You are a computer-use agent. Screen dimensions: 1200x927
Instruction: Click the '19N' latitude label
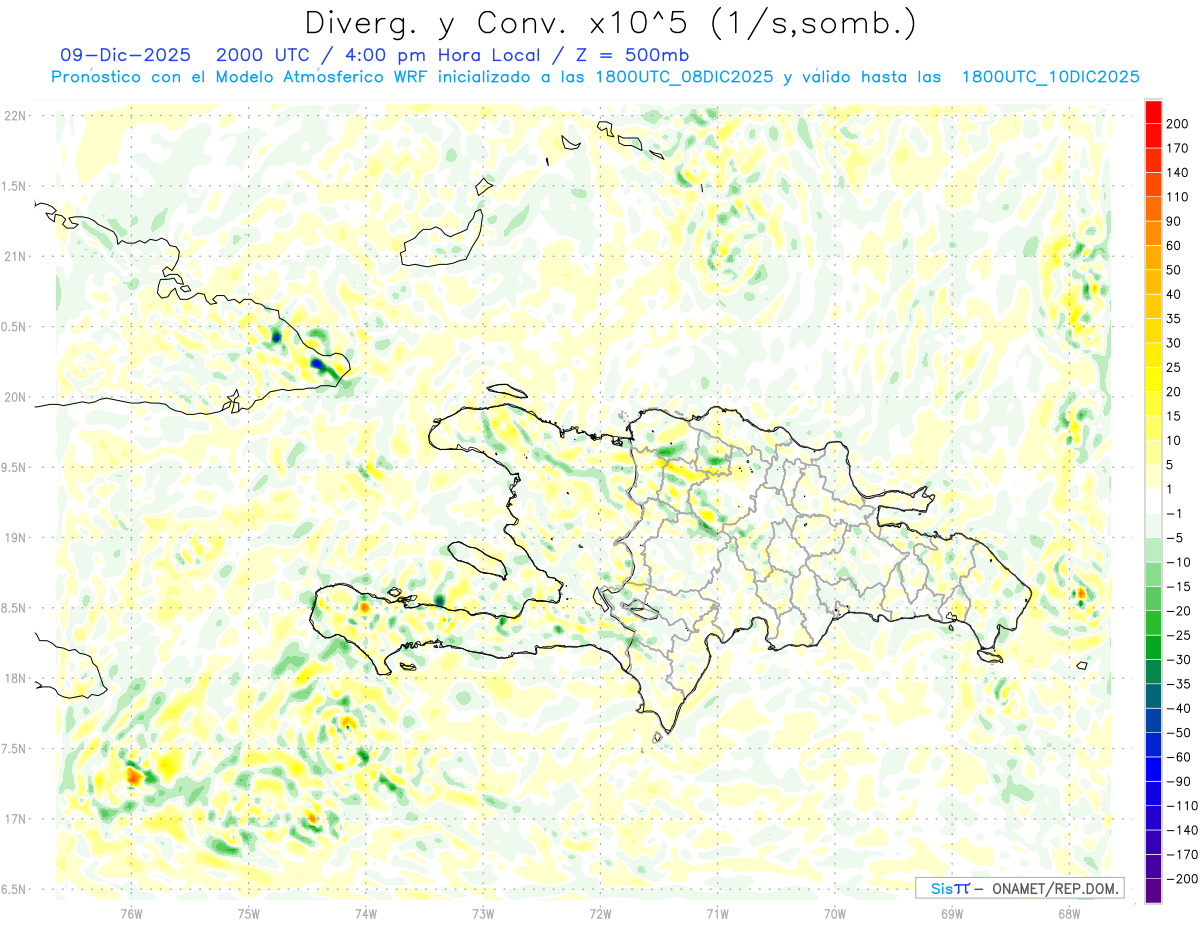15,538
